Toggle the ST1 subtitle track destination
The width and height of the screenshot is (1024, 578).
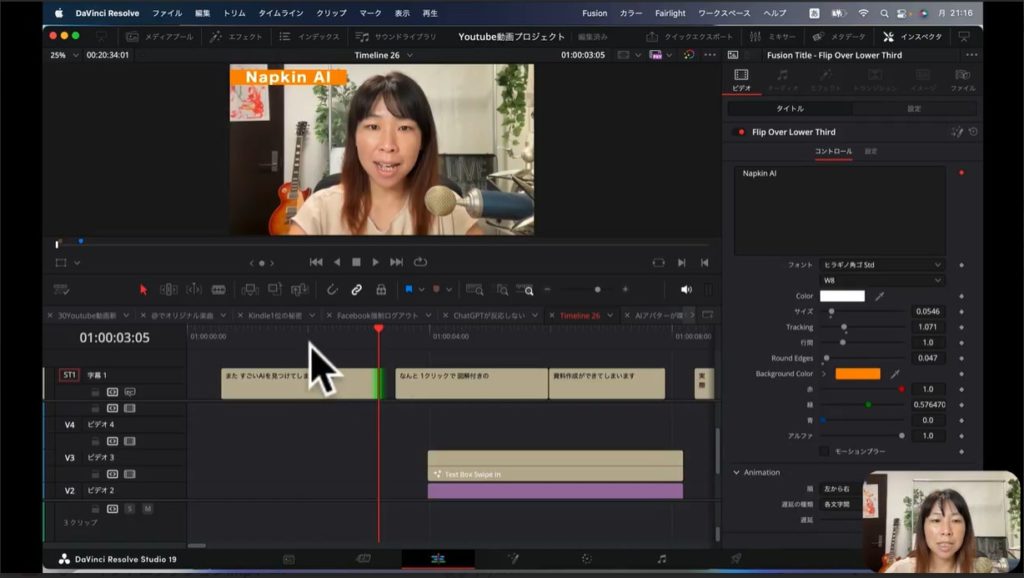tap(69, 375)
